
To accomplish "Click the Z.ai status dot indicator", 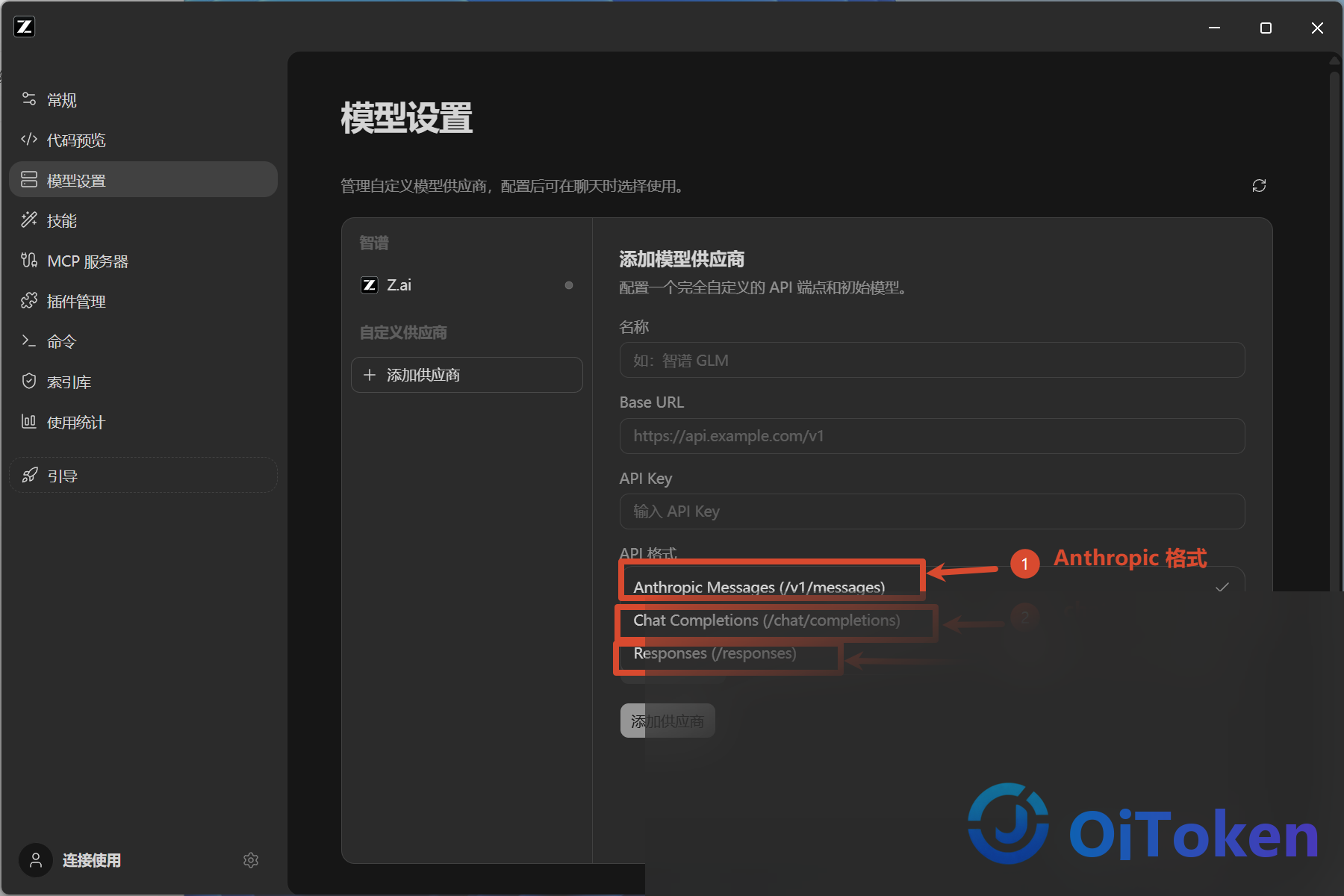I will (569, 285).
